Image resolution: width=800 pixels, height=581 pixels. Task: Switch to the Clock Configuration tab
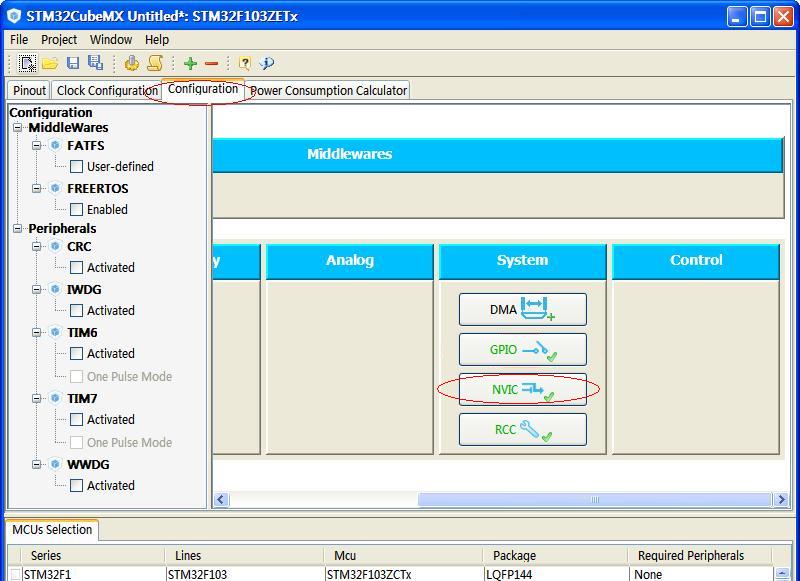tap(107, 90)
